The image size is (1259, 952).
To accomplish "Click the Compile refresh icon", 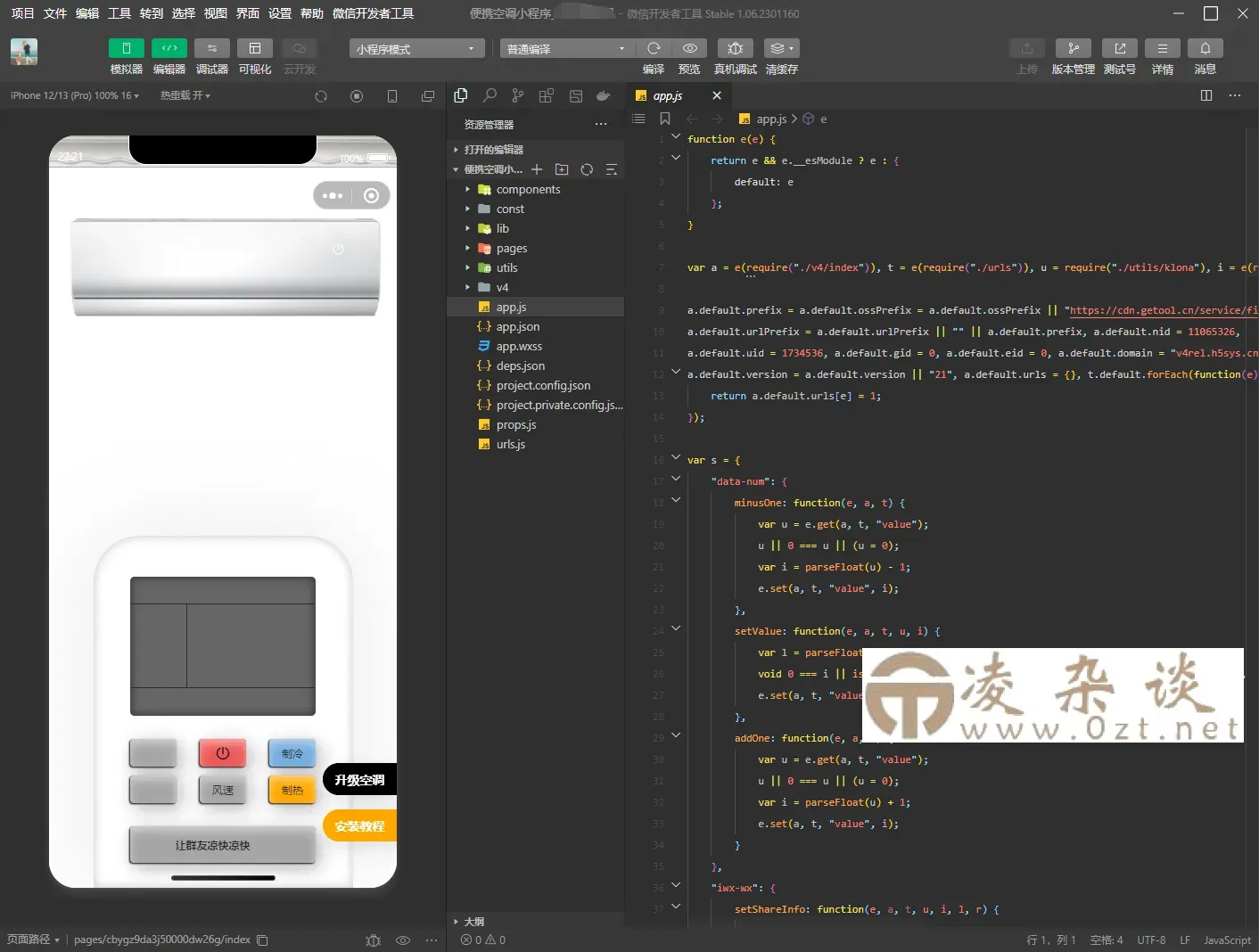I will (x=654, y=48).
